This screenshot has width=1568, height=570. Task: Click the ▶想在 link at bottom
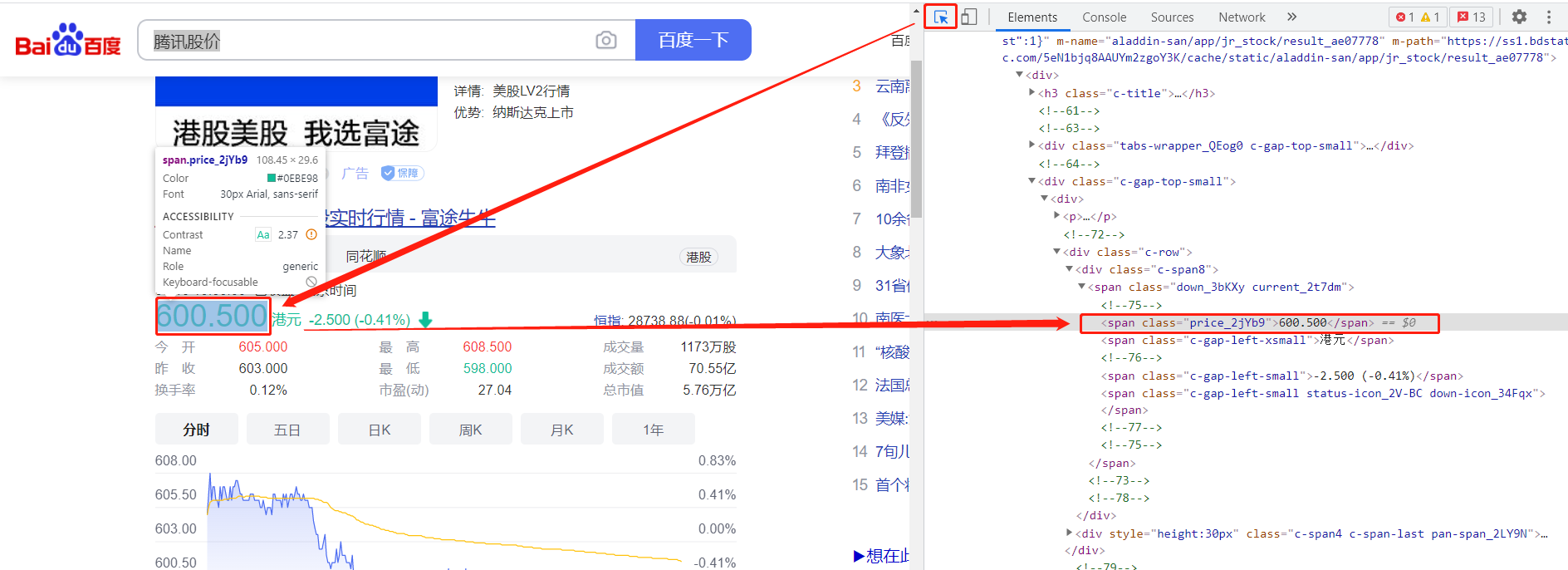[x=881, y=556]
